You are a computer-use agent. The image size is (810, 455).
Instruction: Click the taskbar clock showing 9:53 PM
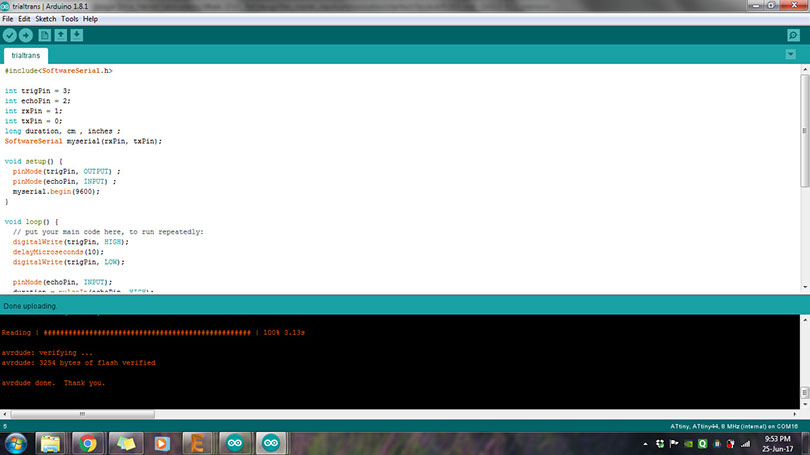(777, 444)
